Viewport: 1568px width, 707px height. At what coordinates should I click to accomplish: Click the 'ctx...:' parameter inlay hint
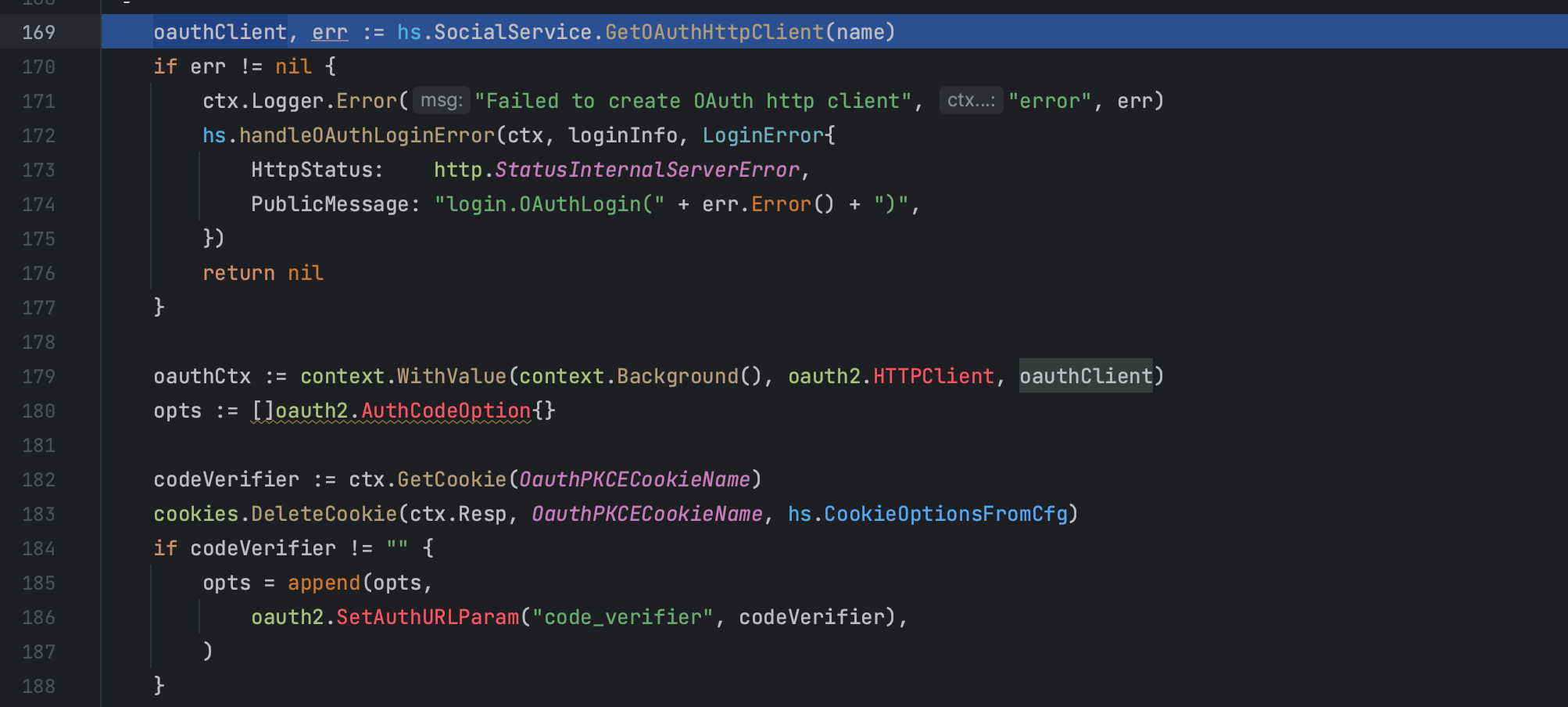(970, 100)
